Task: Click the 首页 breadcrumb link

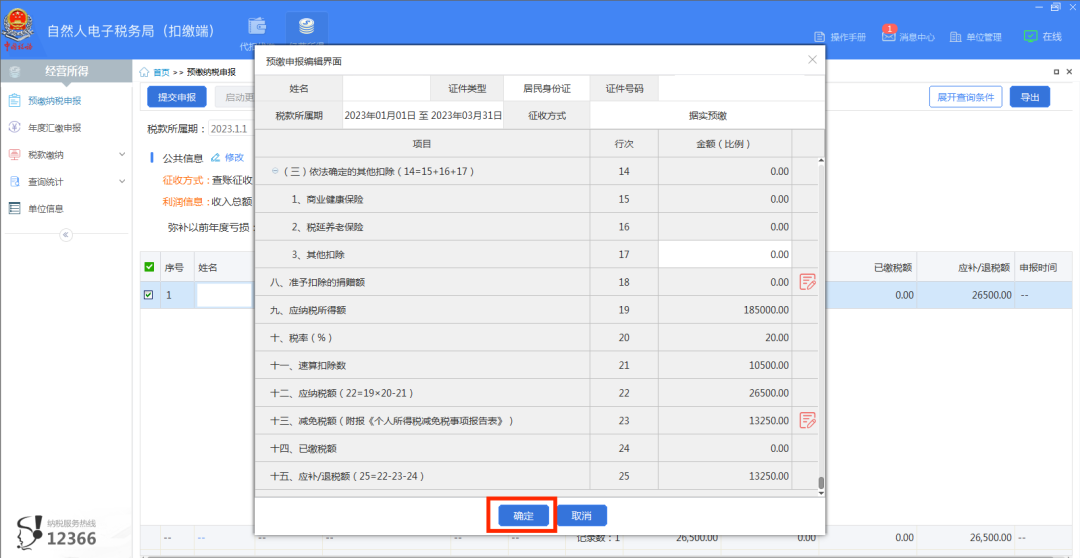Action: tap(161, 72)
